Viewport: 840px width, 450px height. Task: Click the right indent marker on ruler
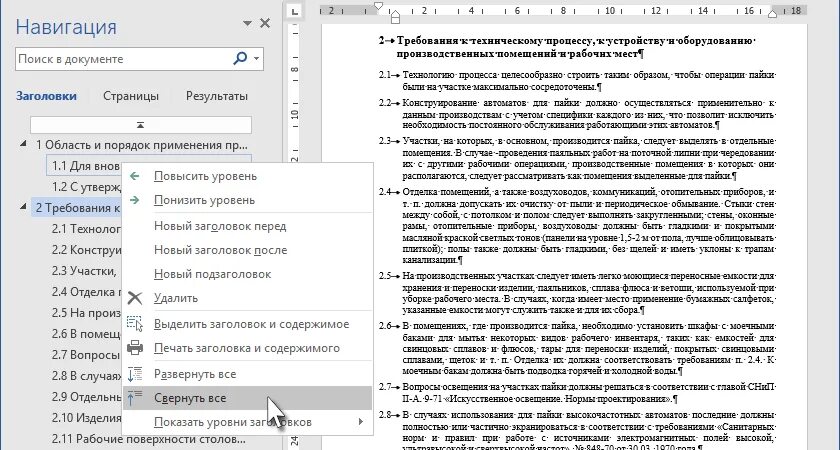point(772,13)
